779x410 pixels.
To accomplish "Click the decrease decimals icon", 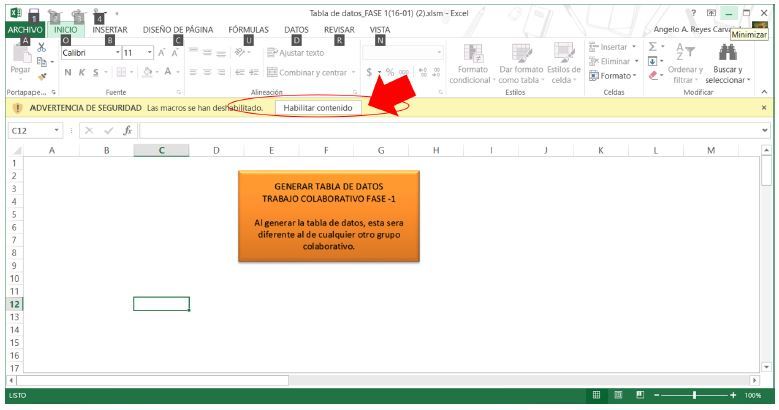I will pos(436,73).
